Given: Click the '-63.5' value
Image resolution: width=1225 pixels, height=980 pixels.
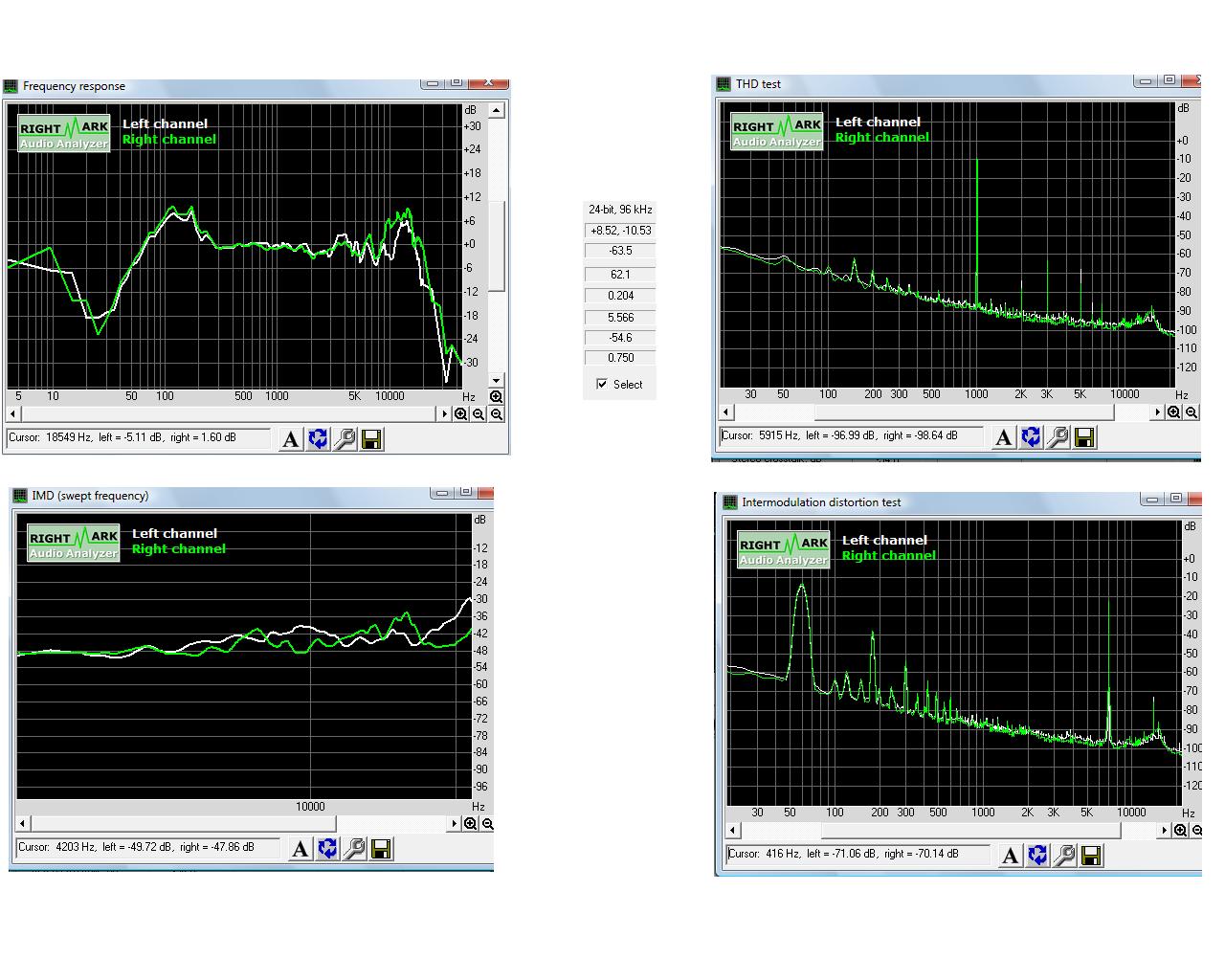Looking at the screenshot, I should click(620, 251).
